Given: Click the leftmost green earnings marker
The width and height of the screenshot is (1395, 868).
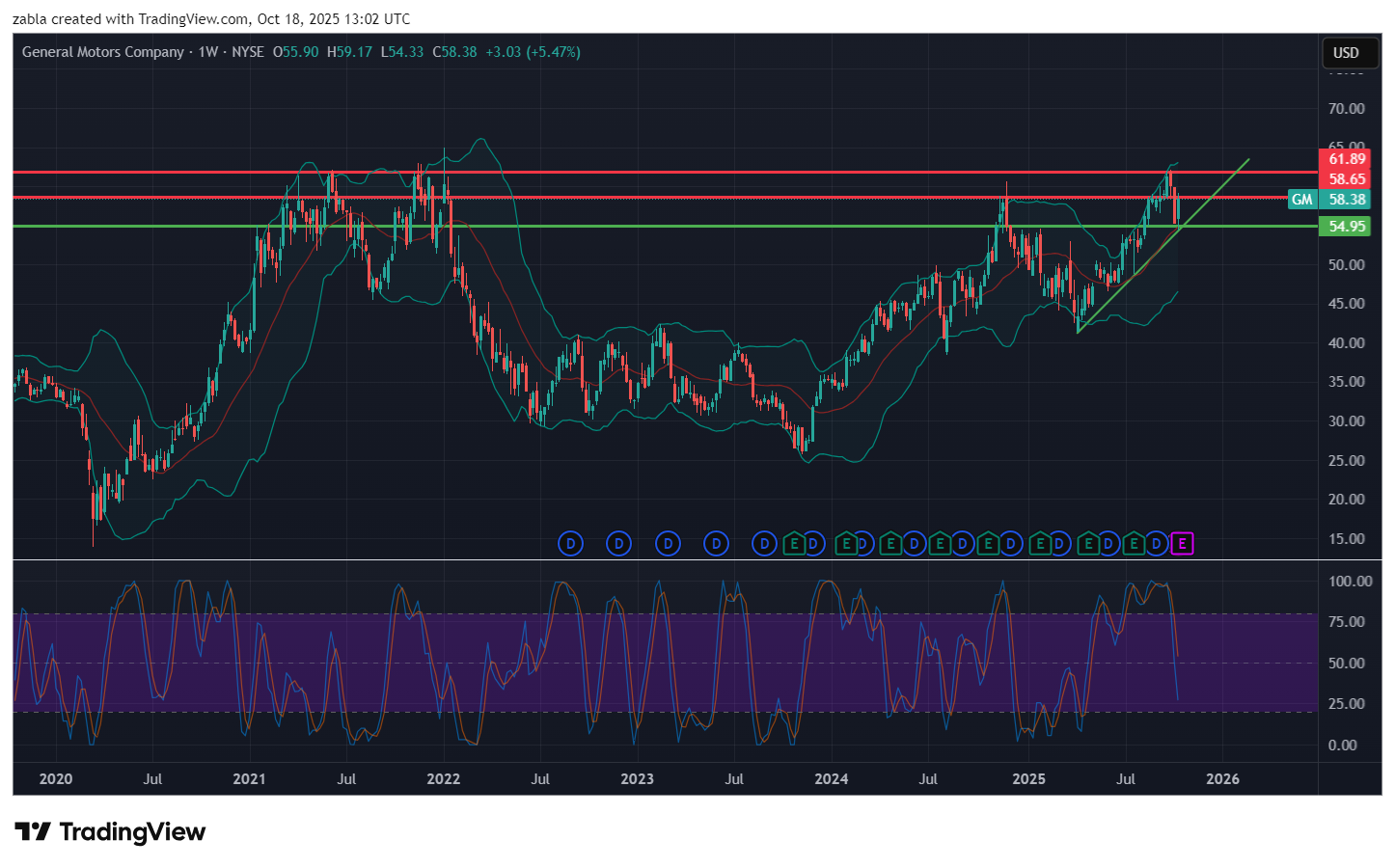Looking at the screenshot, I should tap(794, 544).
